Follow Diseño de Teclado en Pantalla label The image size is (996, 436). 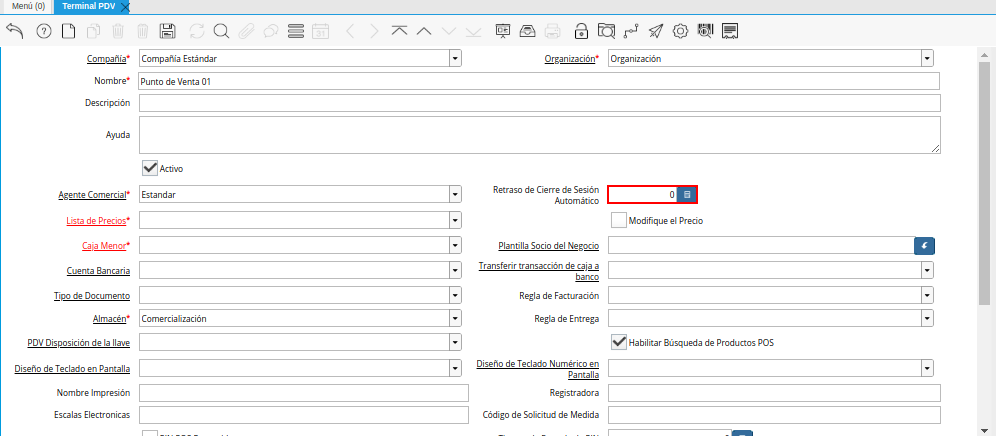coord(72,367)
